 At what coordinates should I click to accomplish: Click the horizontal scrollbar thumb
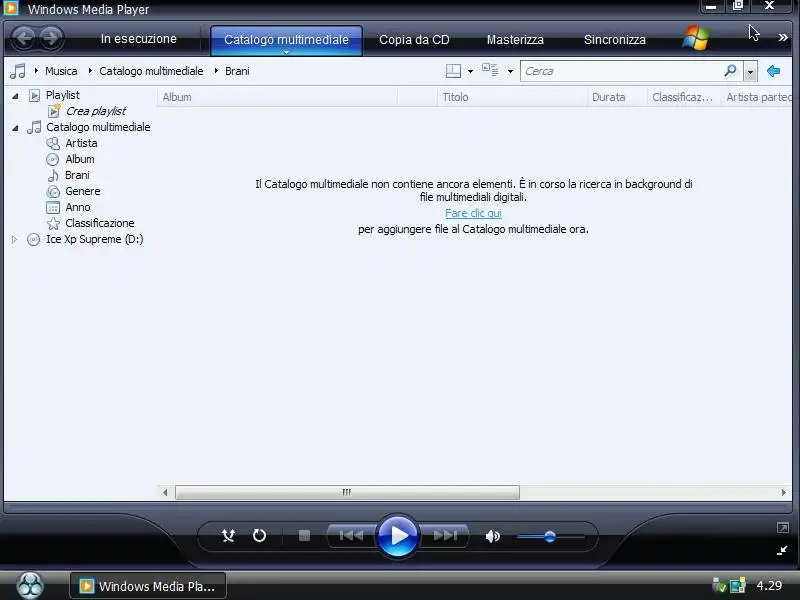pos(347,492)
